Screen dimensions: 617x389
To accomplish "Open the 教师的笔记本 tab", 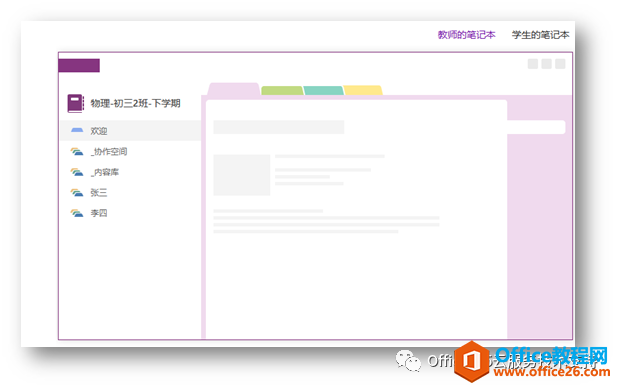I will [x=466, y=35].
